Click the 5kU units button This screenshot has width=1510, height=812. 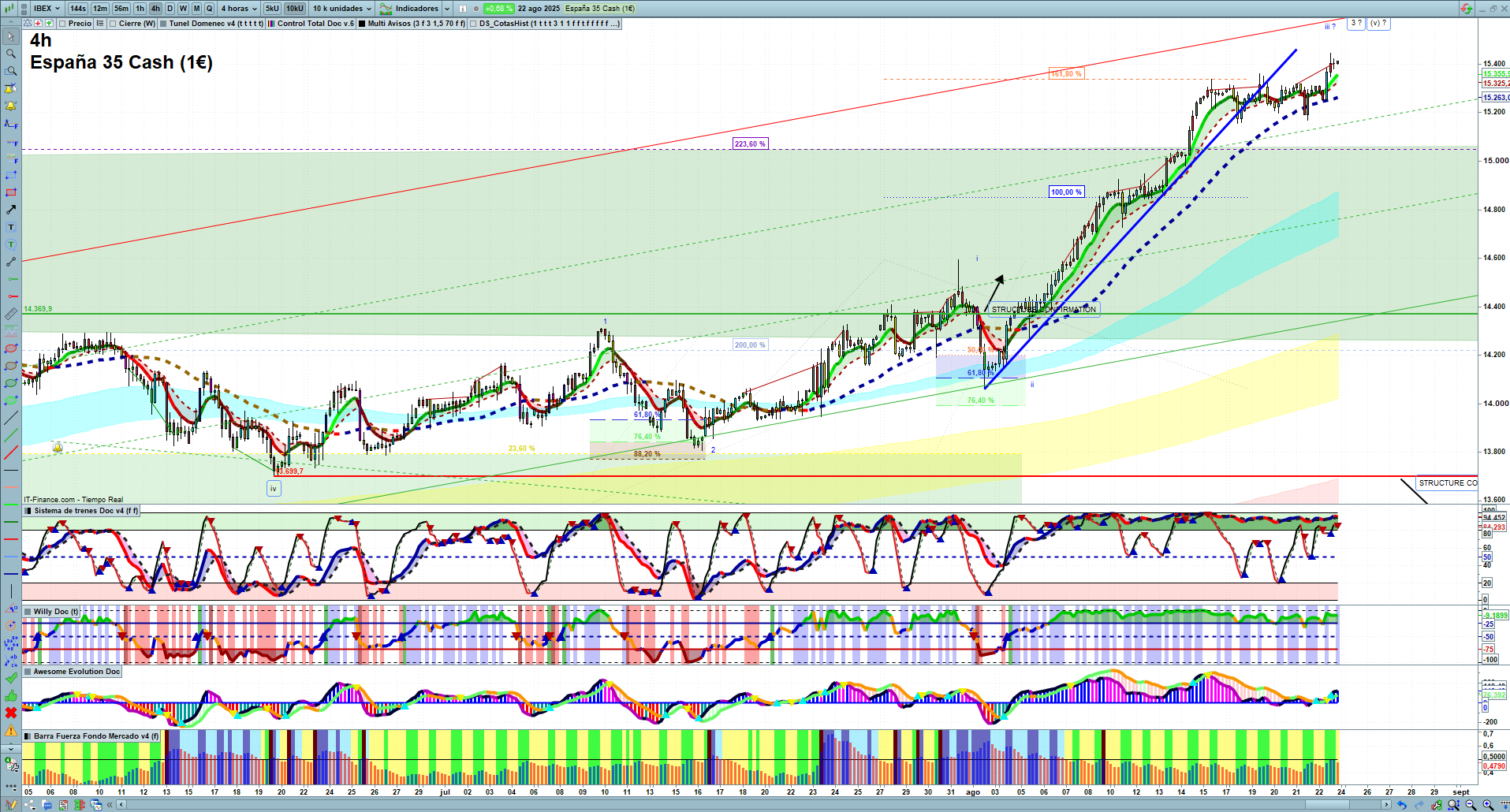click(x=272, y=9)
